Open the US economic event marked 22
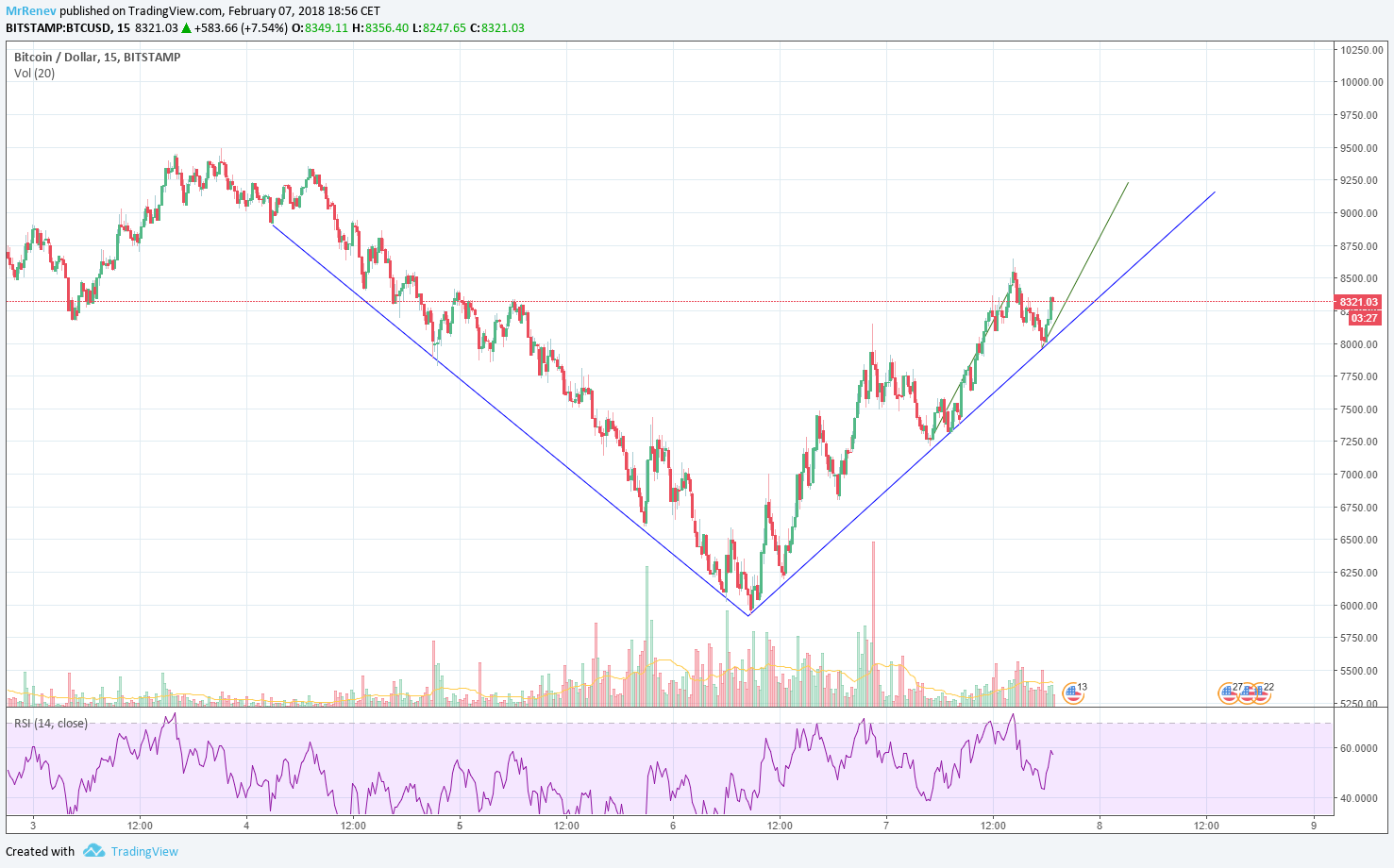1394x868 pixels. pyautogui.click(x=1260, y=693)
